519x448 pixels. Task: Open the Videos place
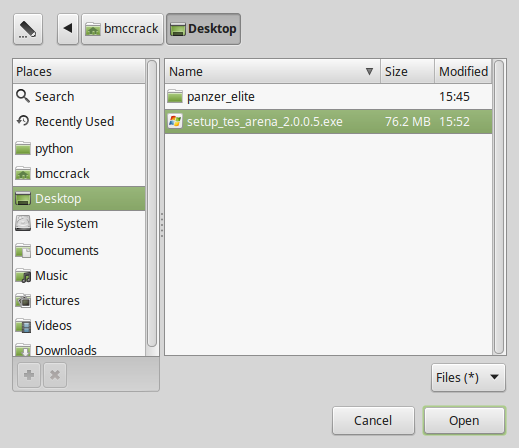point(79,325)
